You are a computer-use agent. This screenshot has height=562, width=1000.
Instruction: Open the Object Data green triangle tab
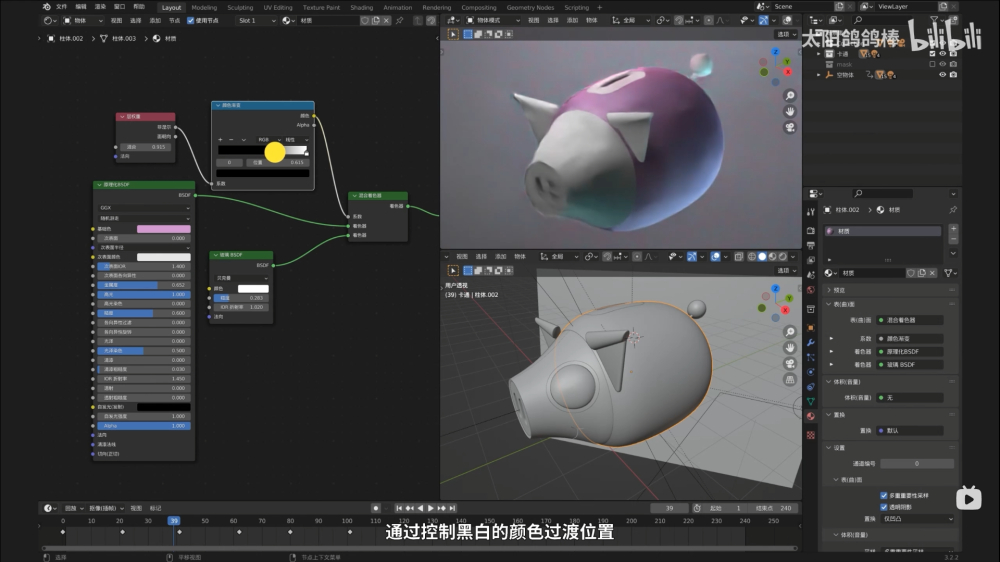point(811,401)
